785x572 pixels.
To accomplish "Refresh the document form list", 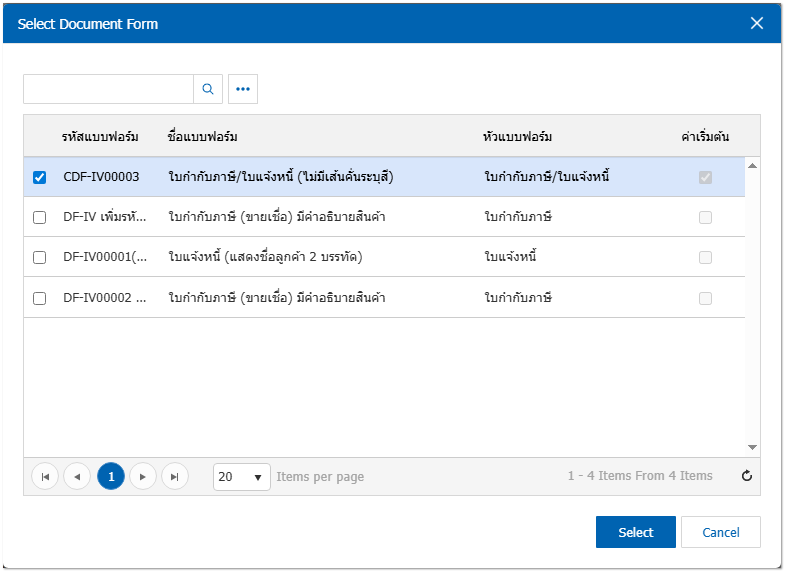I will tap(746, 476).
